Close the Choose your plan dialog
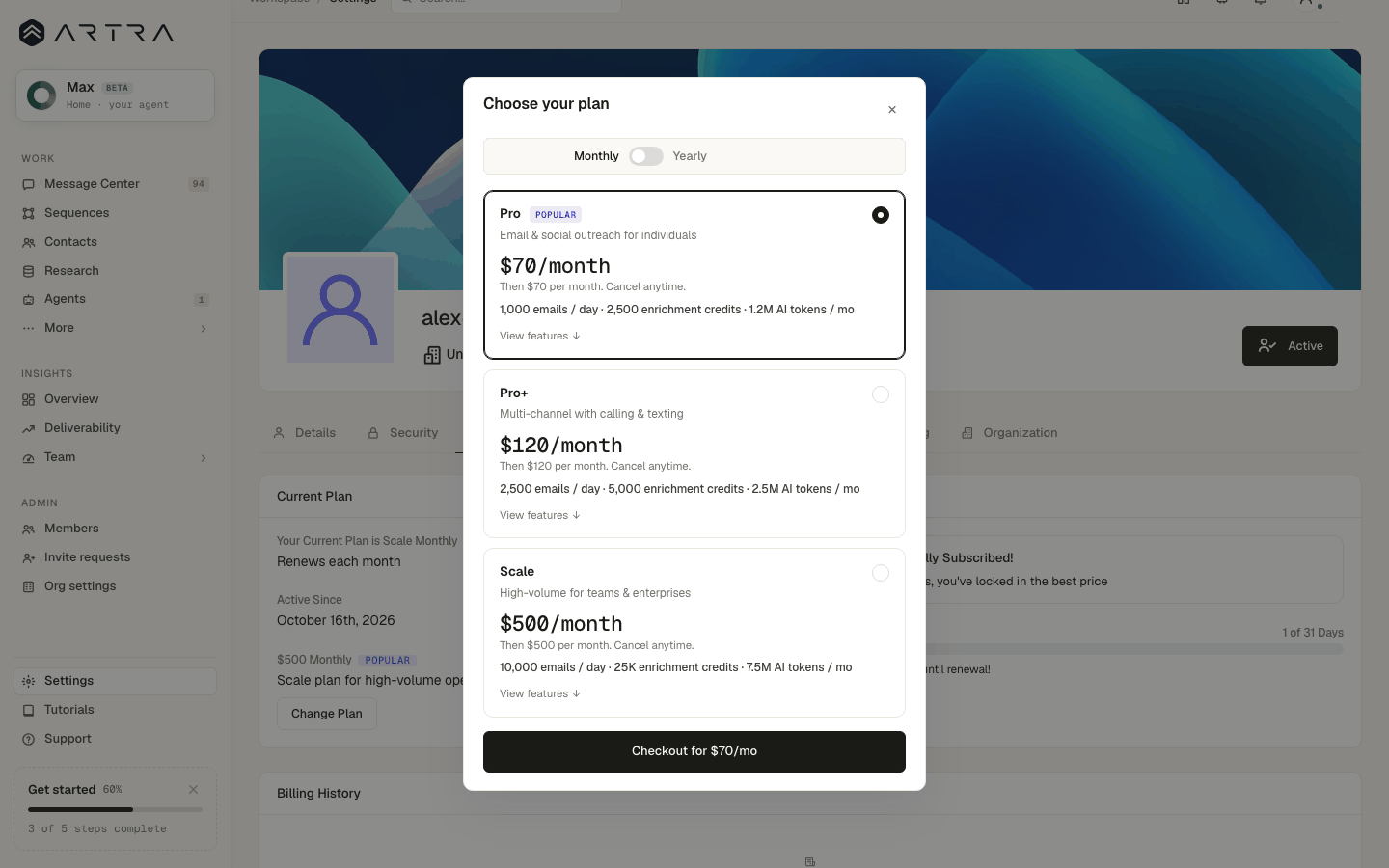This screenshot has height=868, width=1389. (892, 110)
